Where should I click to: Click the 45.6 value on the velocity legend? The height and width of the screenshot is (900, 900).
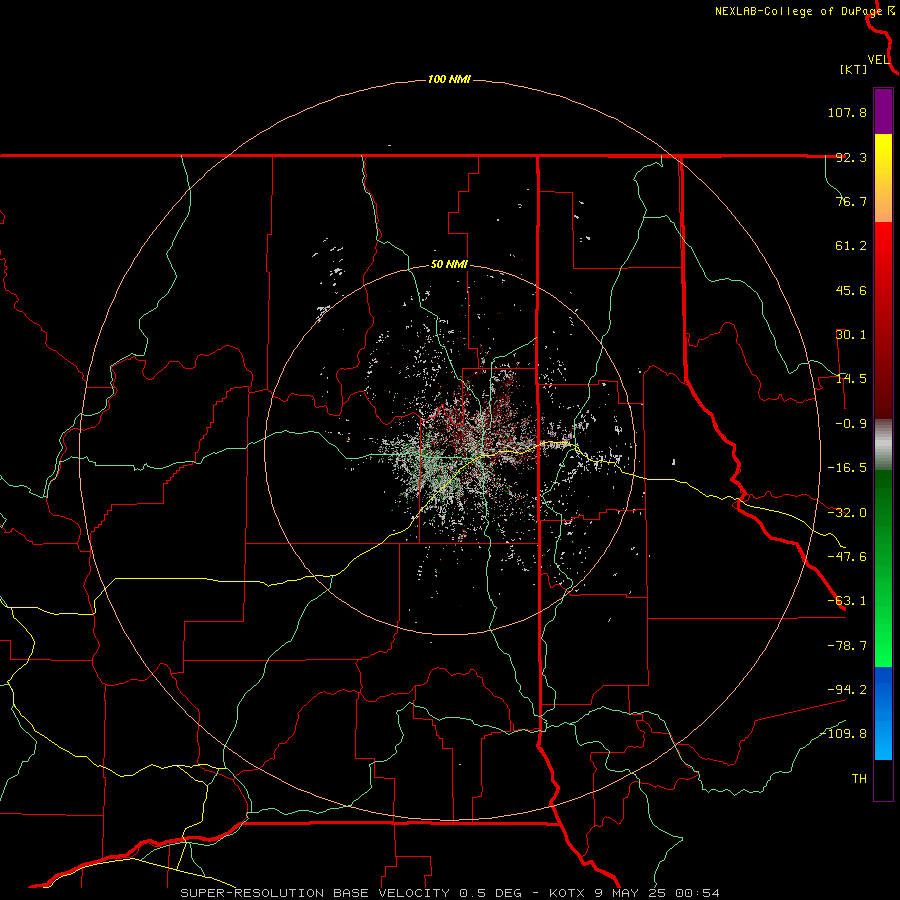[851, 290]
